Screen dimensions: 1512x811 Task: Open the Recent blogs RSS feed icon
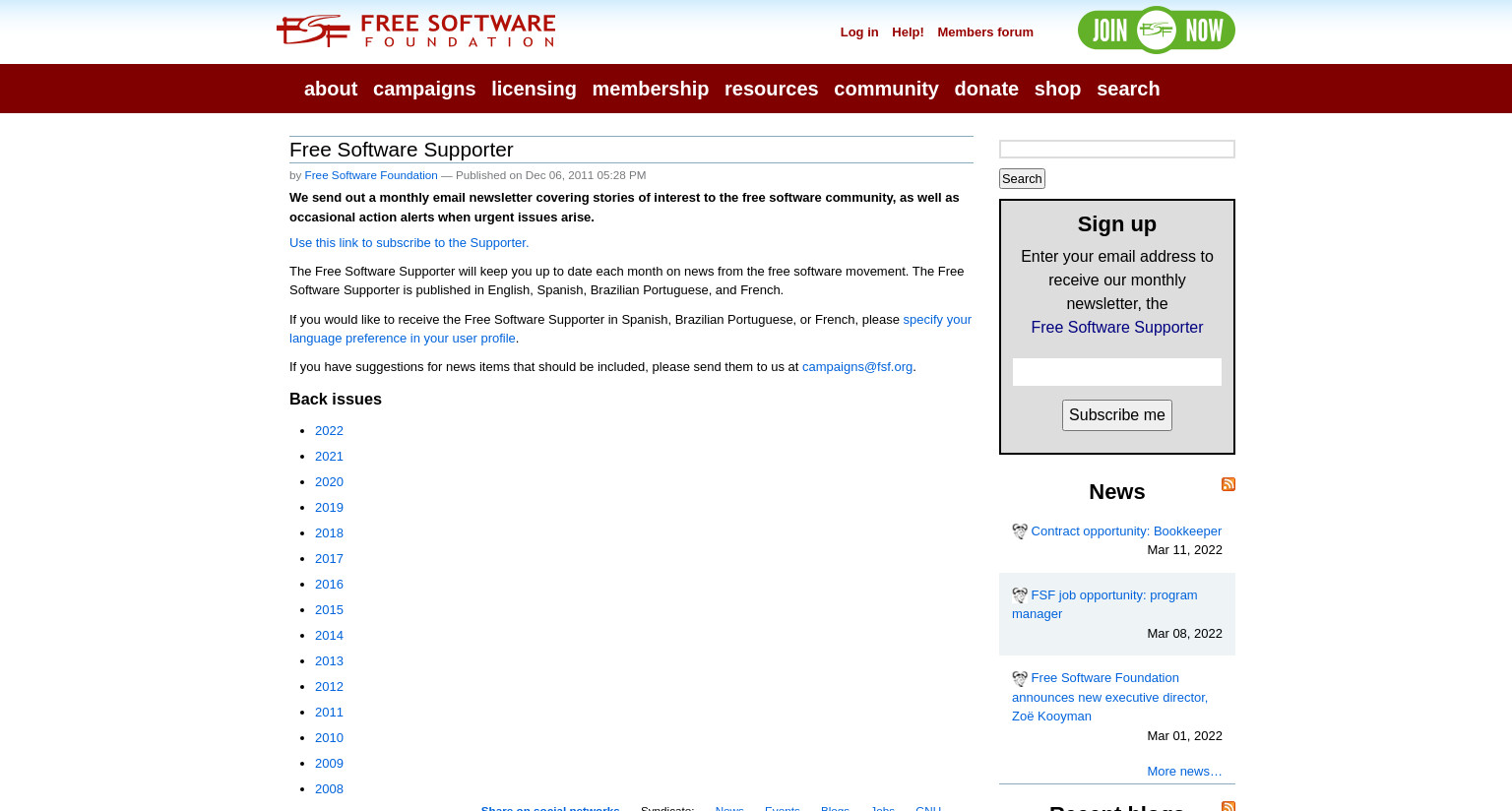(x=1228, y=806)
